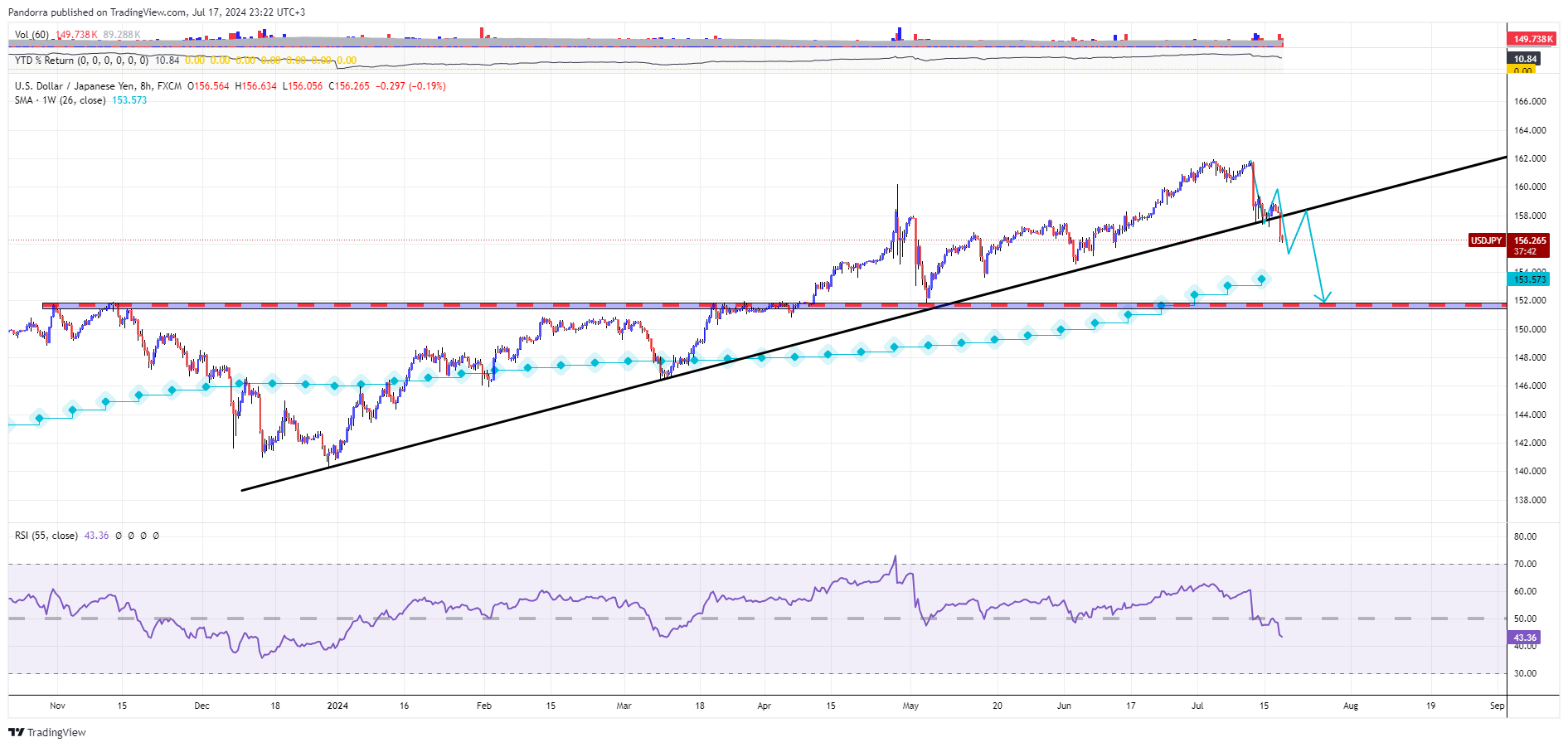Click the 19 date label on the time axis
This screenshot has height=747, width=1568.
[x=1430, y=706]
